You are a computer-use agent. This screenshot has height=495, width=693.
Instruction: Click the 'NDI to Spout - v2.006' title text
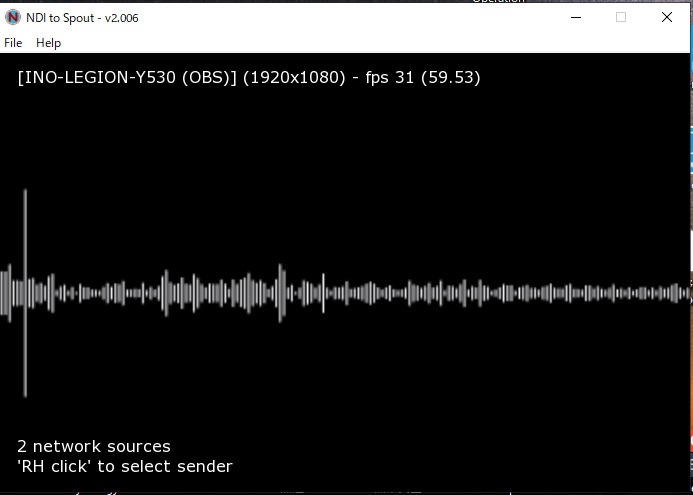82,18
